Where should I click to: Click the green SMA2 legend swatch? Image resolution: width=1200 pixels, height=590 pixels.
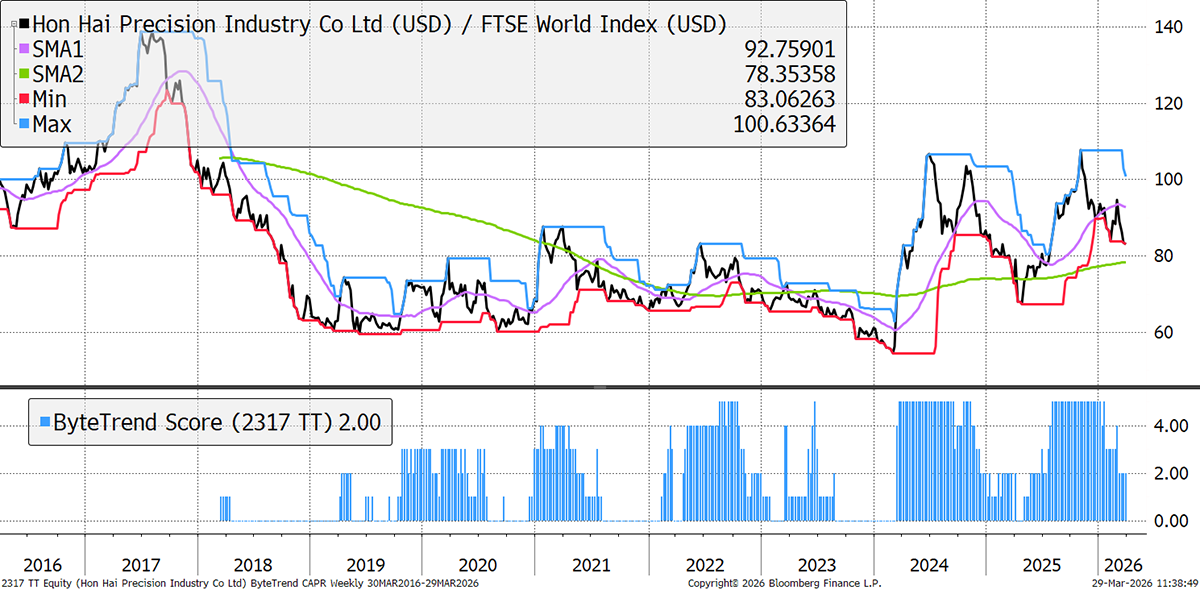point(24,75)
